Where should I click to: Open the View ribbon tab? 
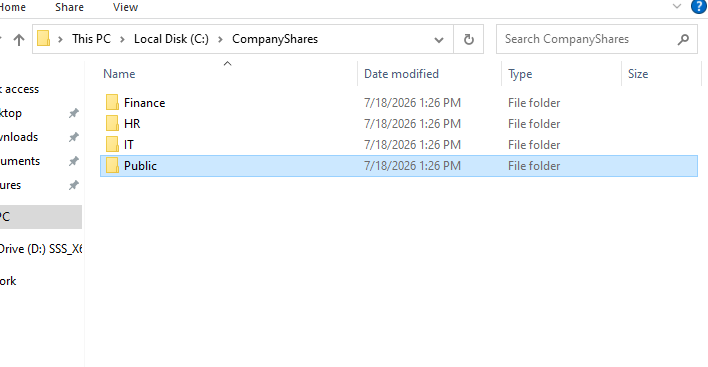click(x=125, y=7)
